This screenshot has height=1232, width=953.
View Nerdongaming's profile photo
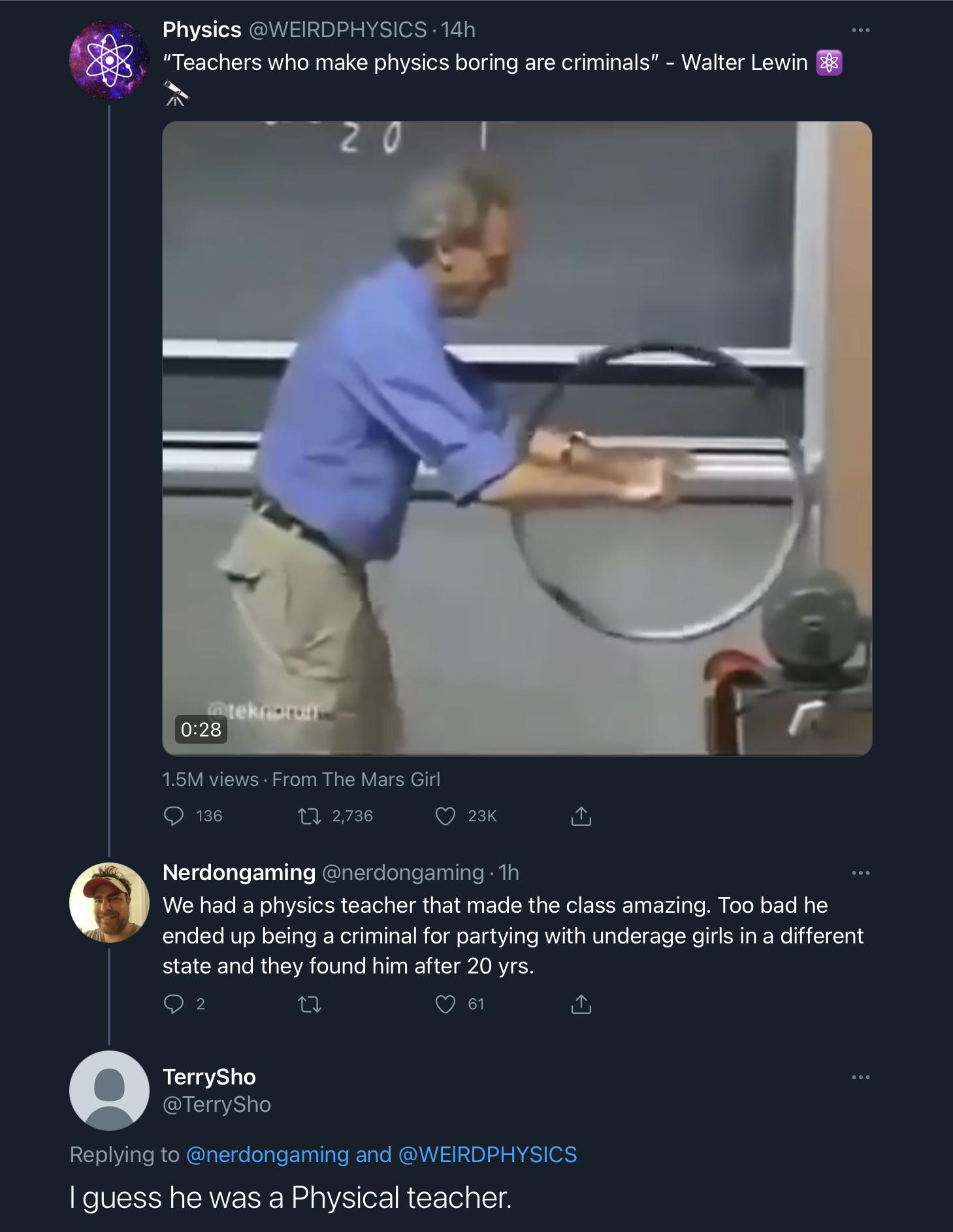[109, 902]
